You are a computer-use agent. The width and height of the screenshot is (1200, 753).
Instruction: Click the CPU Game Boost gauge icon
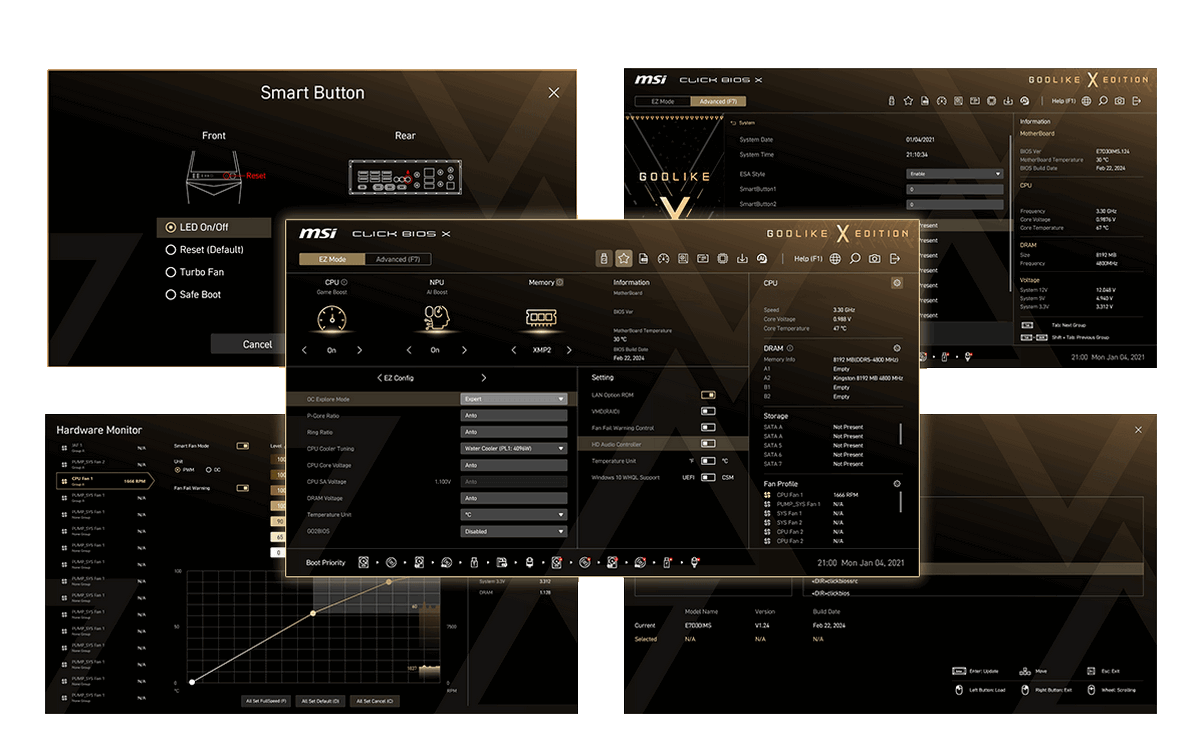point(331,318)
